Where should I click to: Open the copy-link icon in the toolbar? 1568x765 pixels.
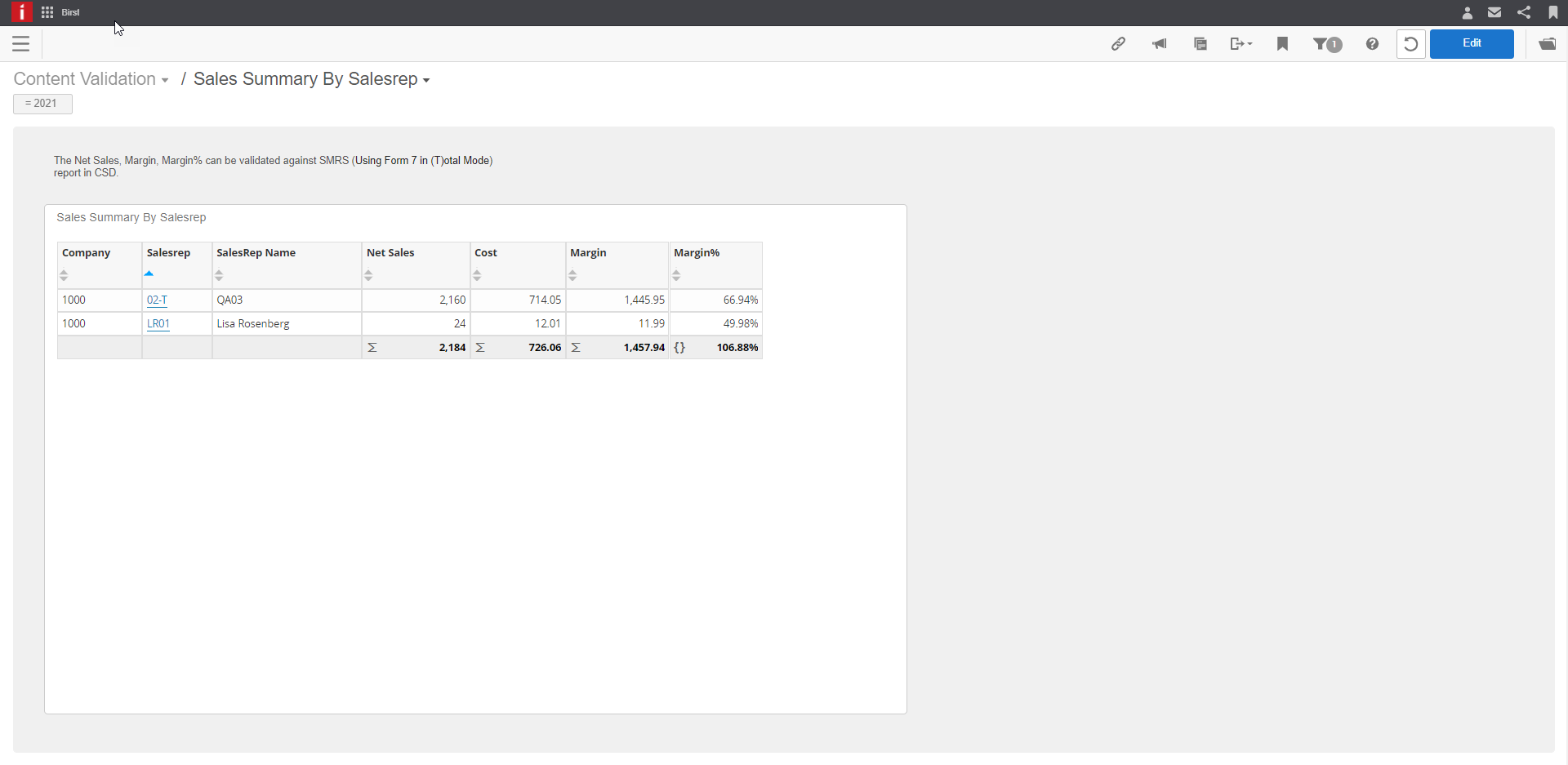click(x=1119, y=44)
